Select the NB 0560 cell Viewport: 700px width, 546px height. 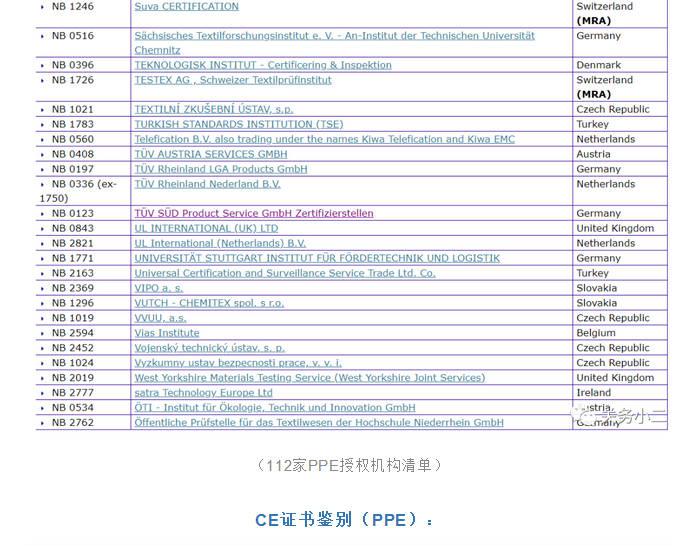point(83,139)
